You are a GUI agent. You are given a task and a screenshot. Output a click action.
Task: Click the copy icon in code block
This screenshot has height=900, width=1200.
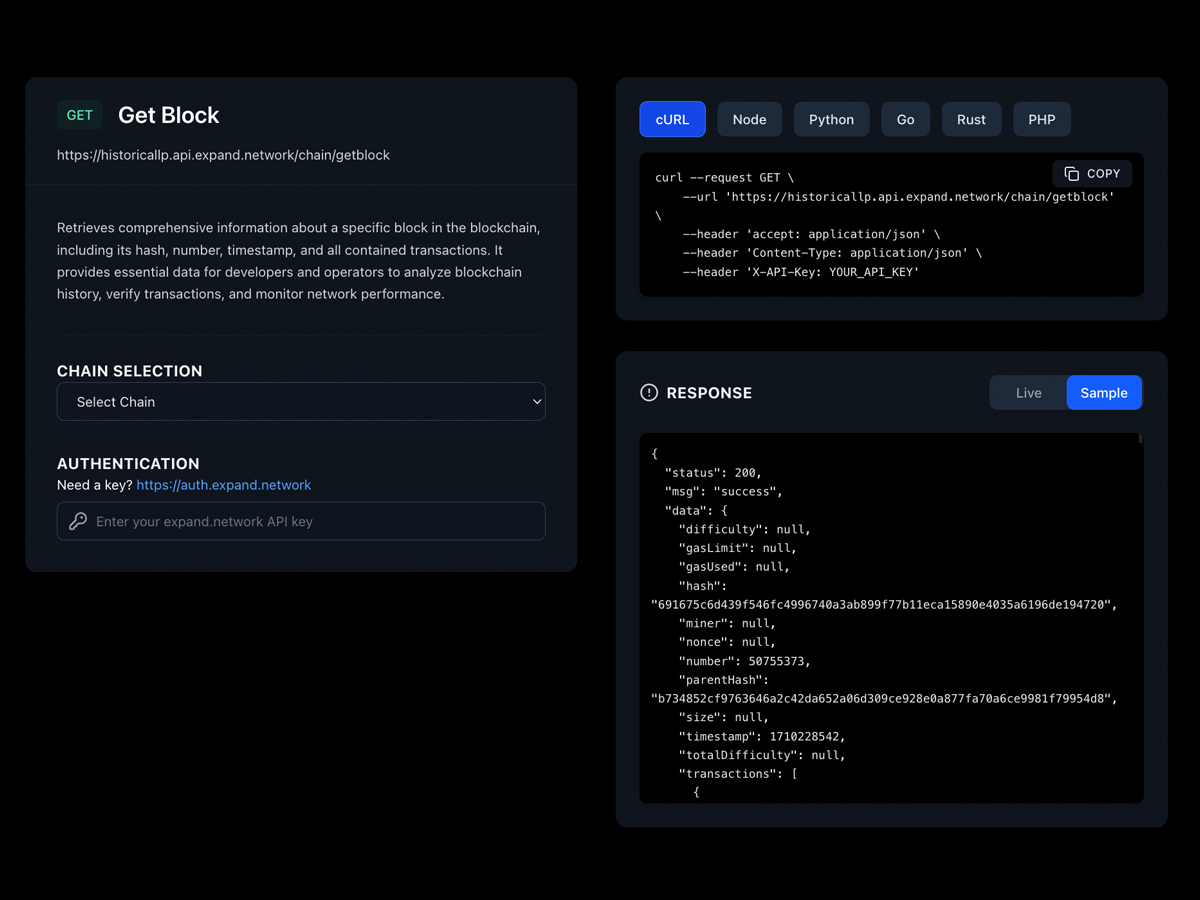(x=1071, y=173)
